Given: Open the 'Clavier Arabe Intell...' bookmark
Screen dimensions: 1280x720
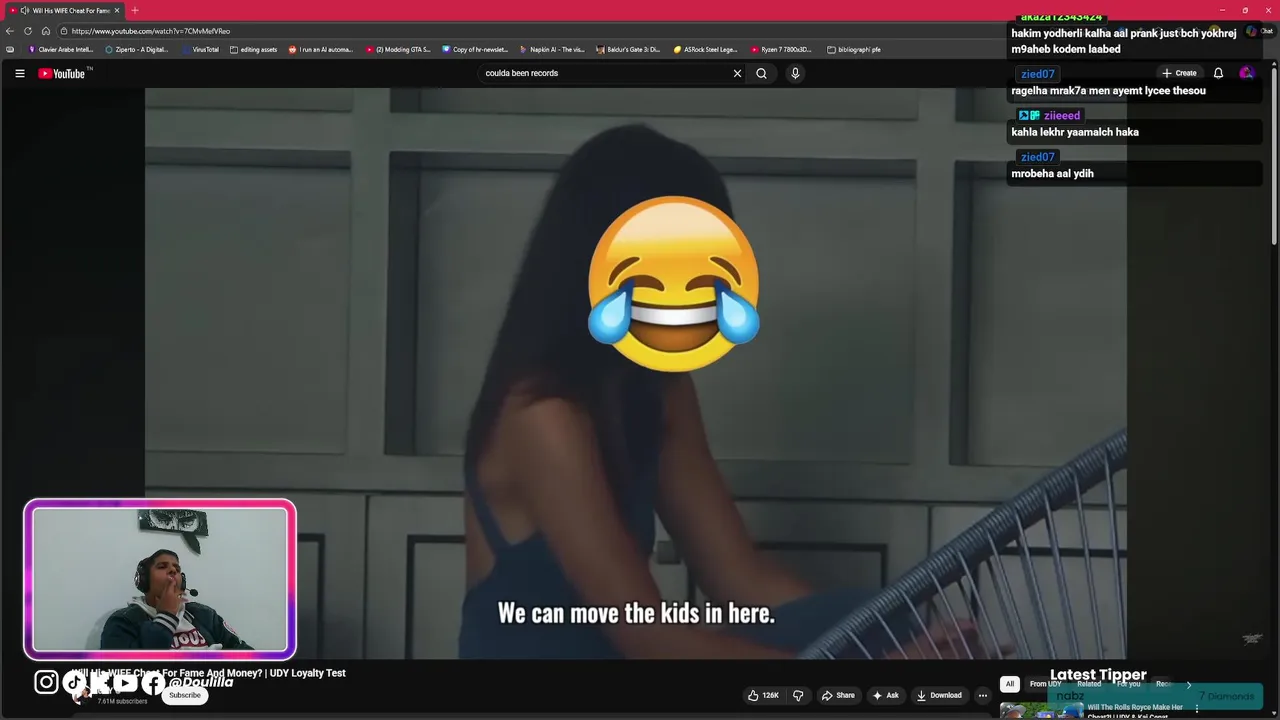Looking at the screenshot, I should 61,49.
